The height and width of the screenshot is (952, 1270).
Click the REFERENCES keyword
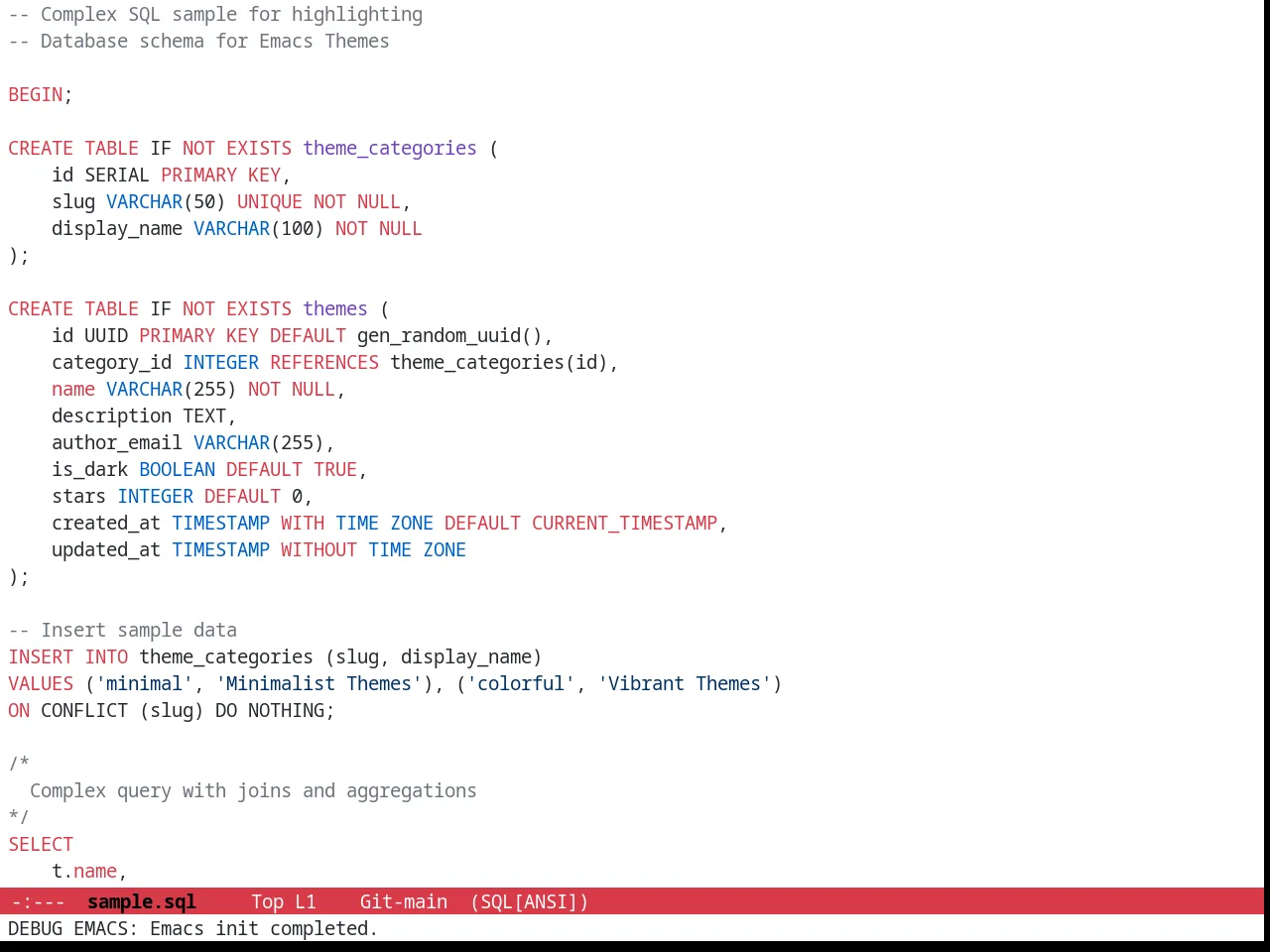(x=324, y=362)
